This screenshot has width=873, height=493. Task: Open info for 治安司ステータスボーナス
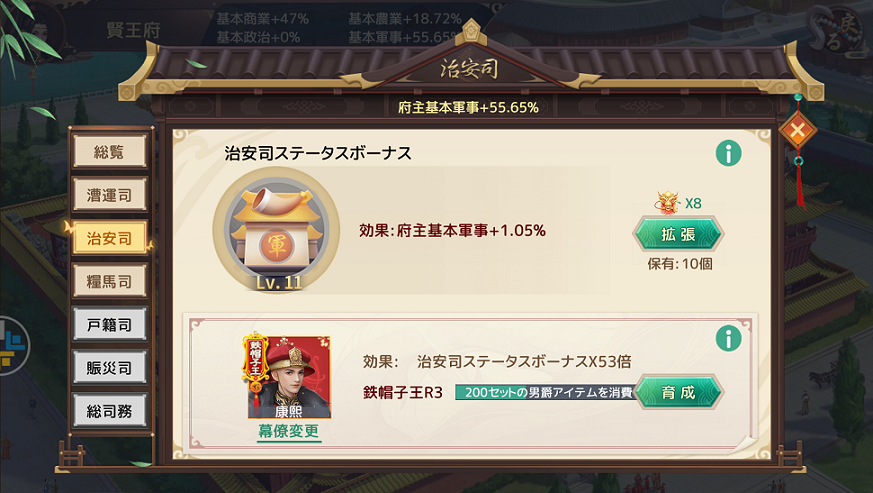point(728,153)
